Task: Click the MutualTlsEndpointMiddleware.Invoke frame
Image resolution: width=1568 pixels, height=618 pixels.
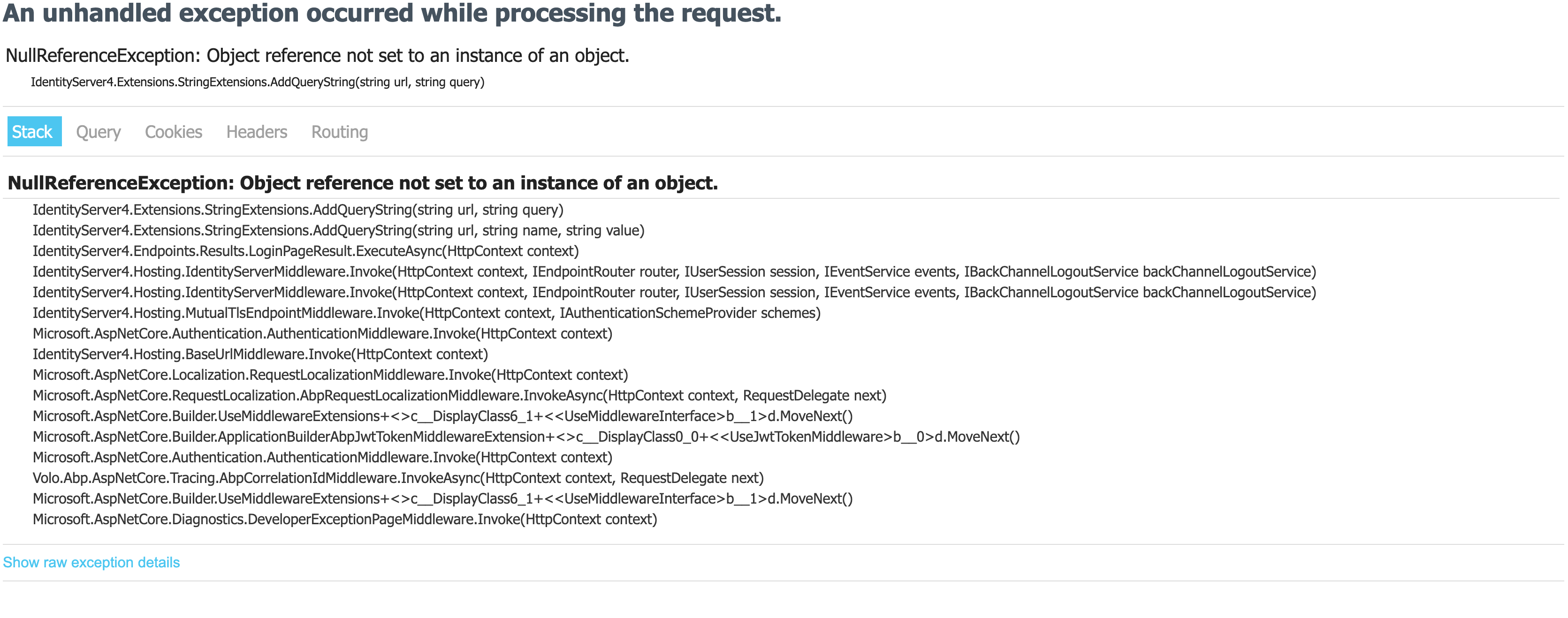Action: pyautogui.click(x=426, y=313)
